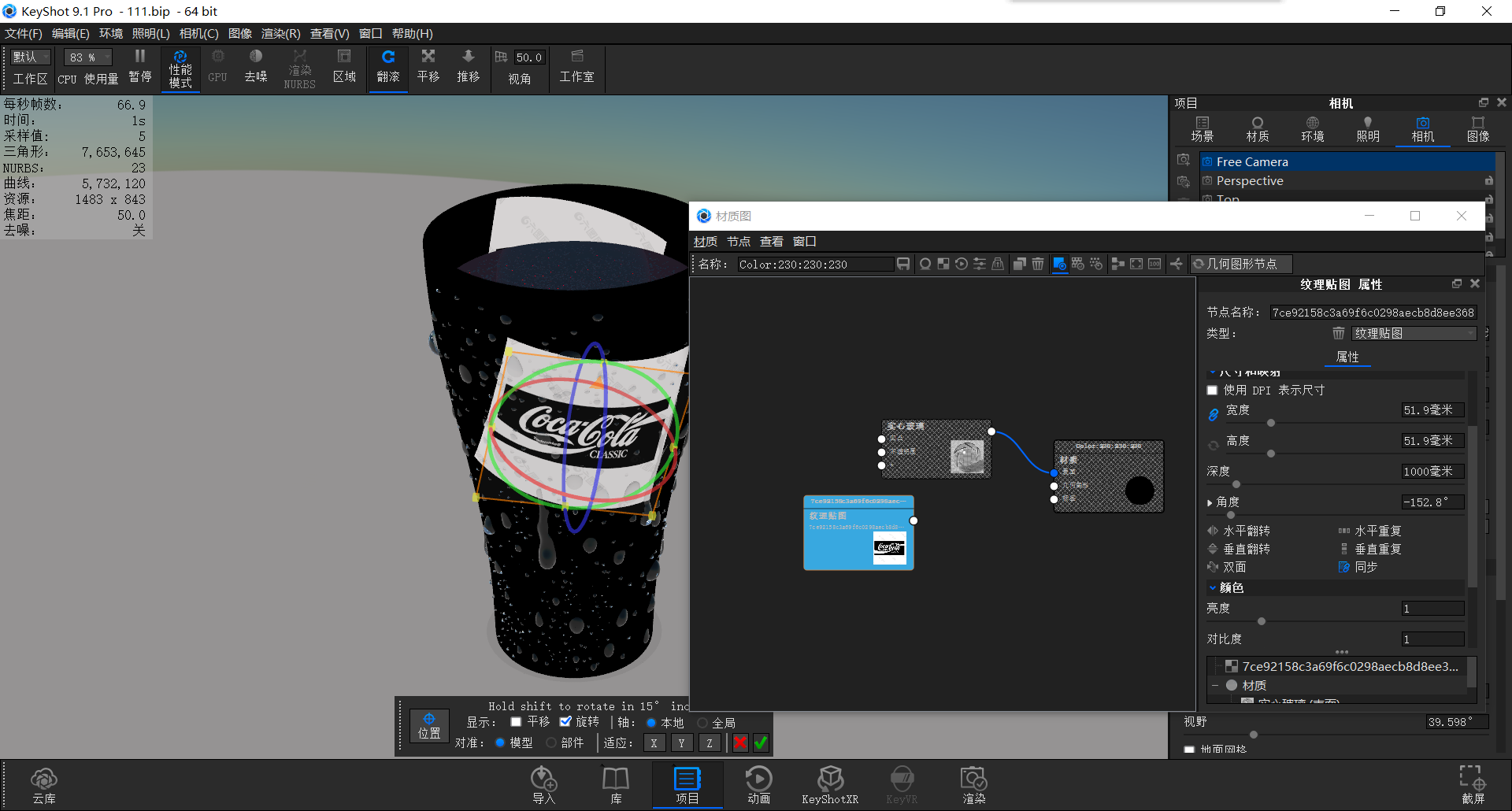Viewport: 1512px width, 811px height.
Task: Activate the 去噪 denoise toolbar icon
Action: point(255,69)
